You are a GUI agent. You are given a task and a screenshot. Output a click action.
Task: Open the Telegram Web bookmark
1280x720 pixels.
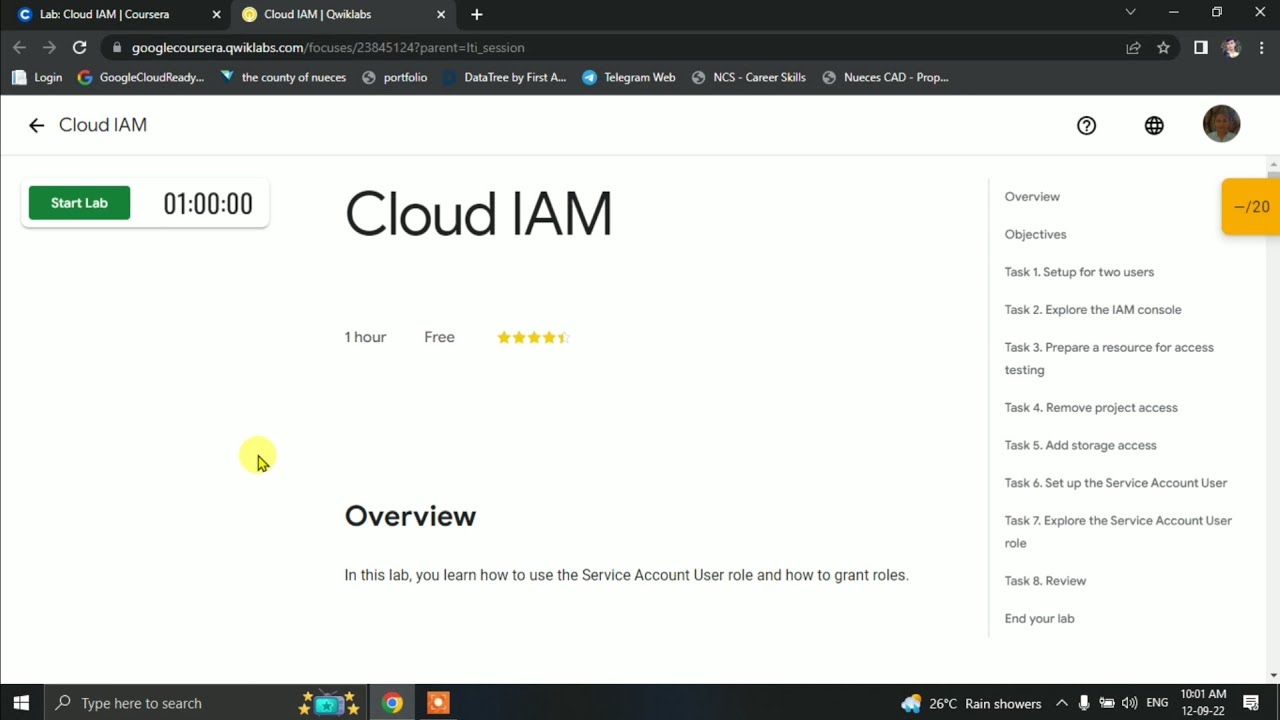point(629,77)
